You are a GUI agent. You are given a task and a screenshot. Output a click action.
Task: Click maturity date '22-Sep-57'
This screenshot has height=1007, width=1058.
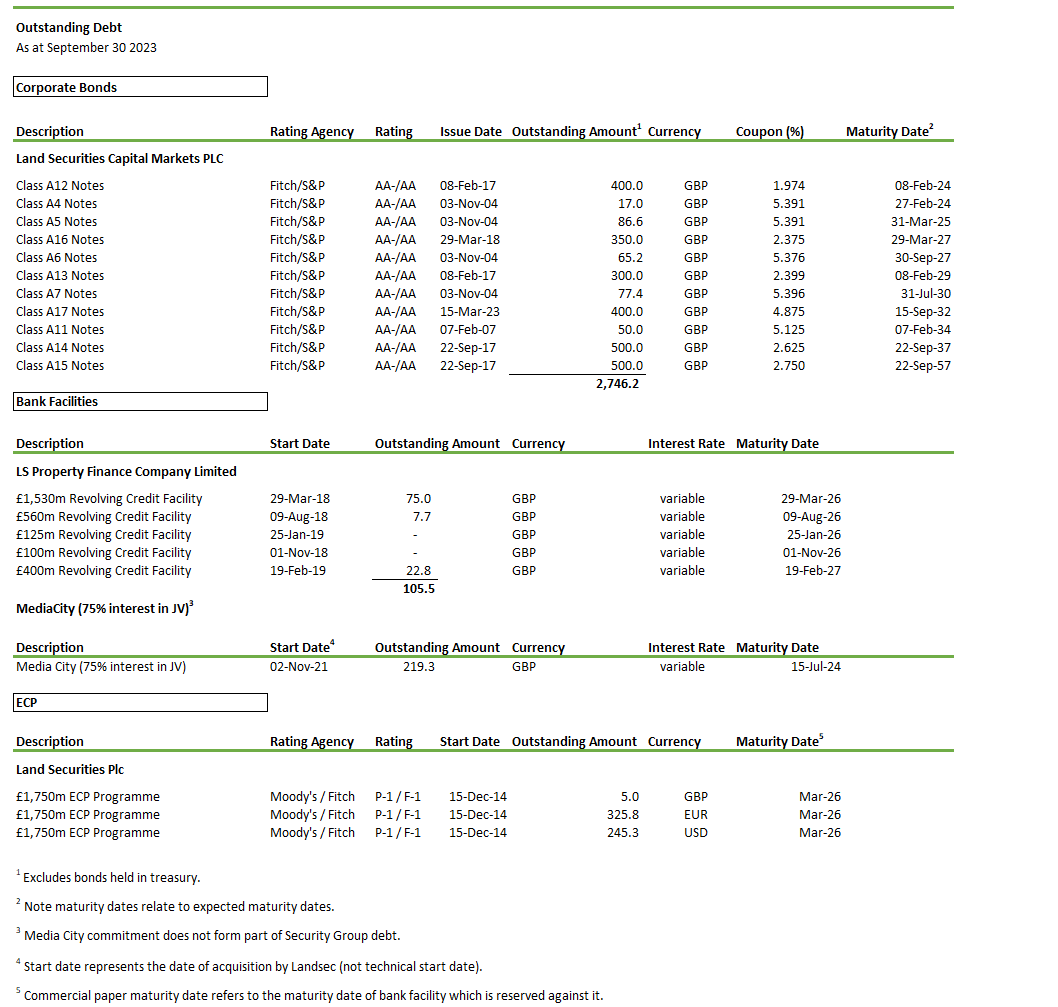922,366
